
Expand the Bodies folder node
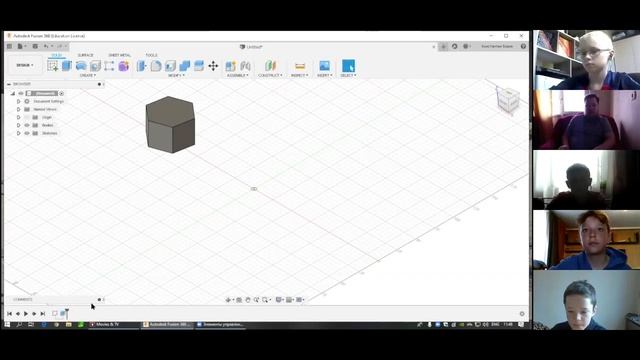pos(18,125)
